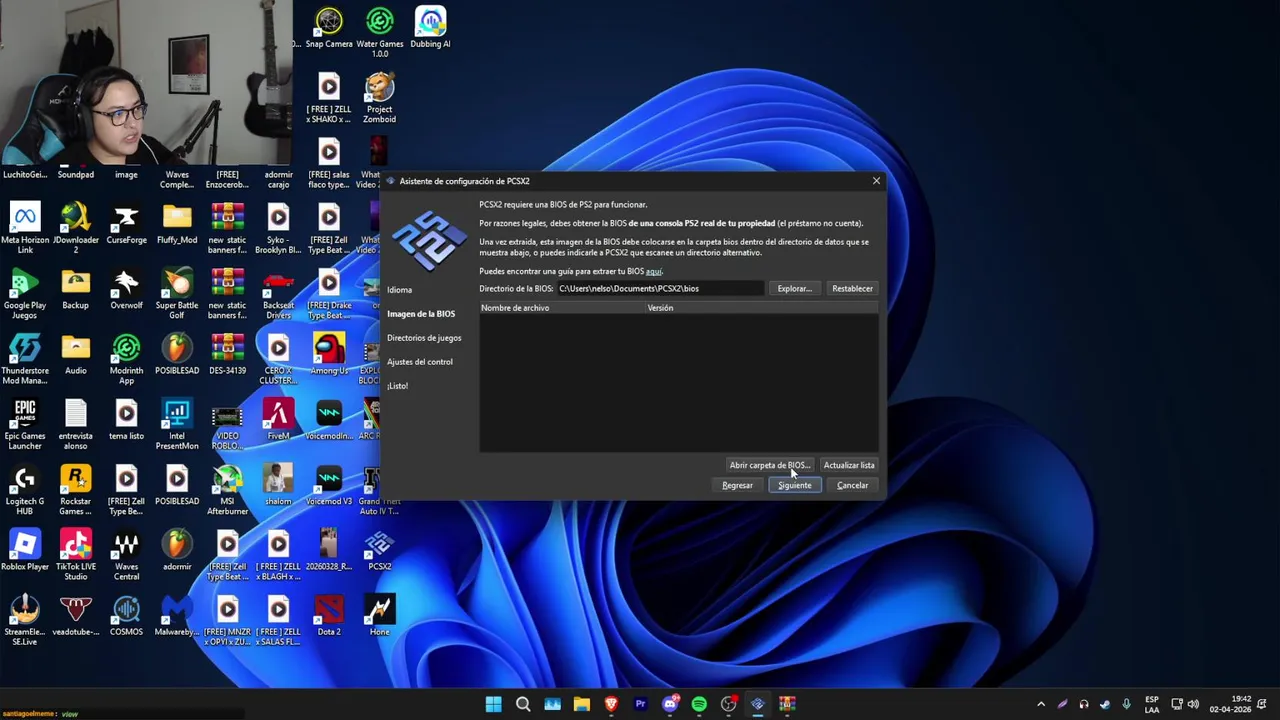This screenshot has width=1280, height=720.
Task: Click the Cancelar button
Action: [x=853, y=486]
